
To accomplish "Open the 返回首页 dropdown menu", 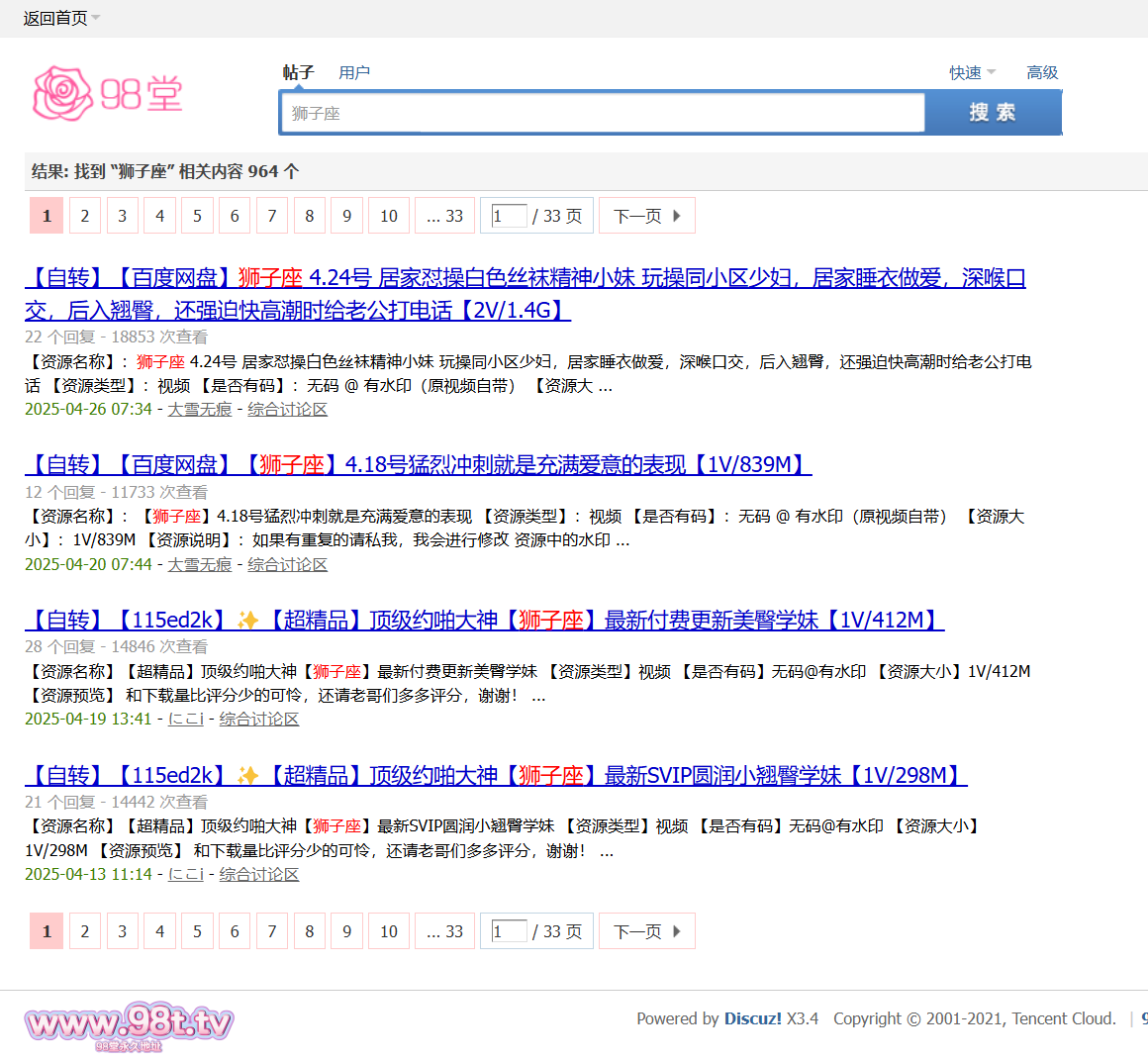I will (61, 18).
